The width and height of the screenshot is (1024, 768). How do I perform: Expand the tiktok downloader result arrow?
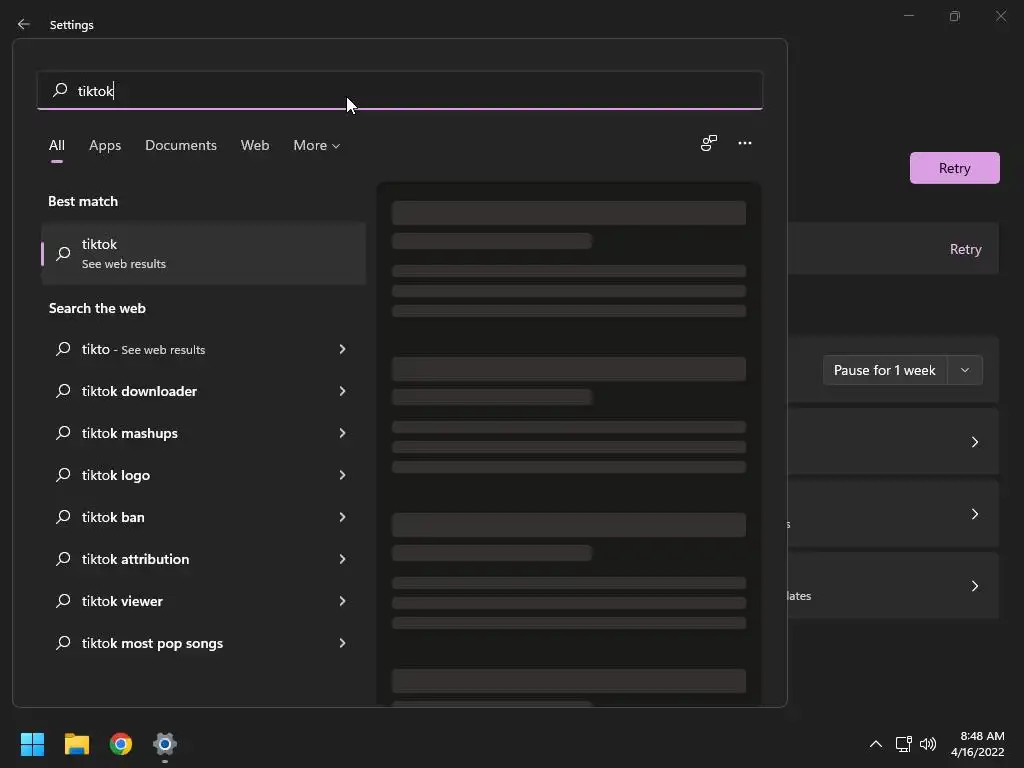pos(342,391)
